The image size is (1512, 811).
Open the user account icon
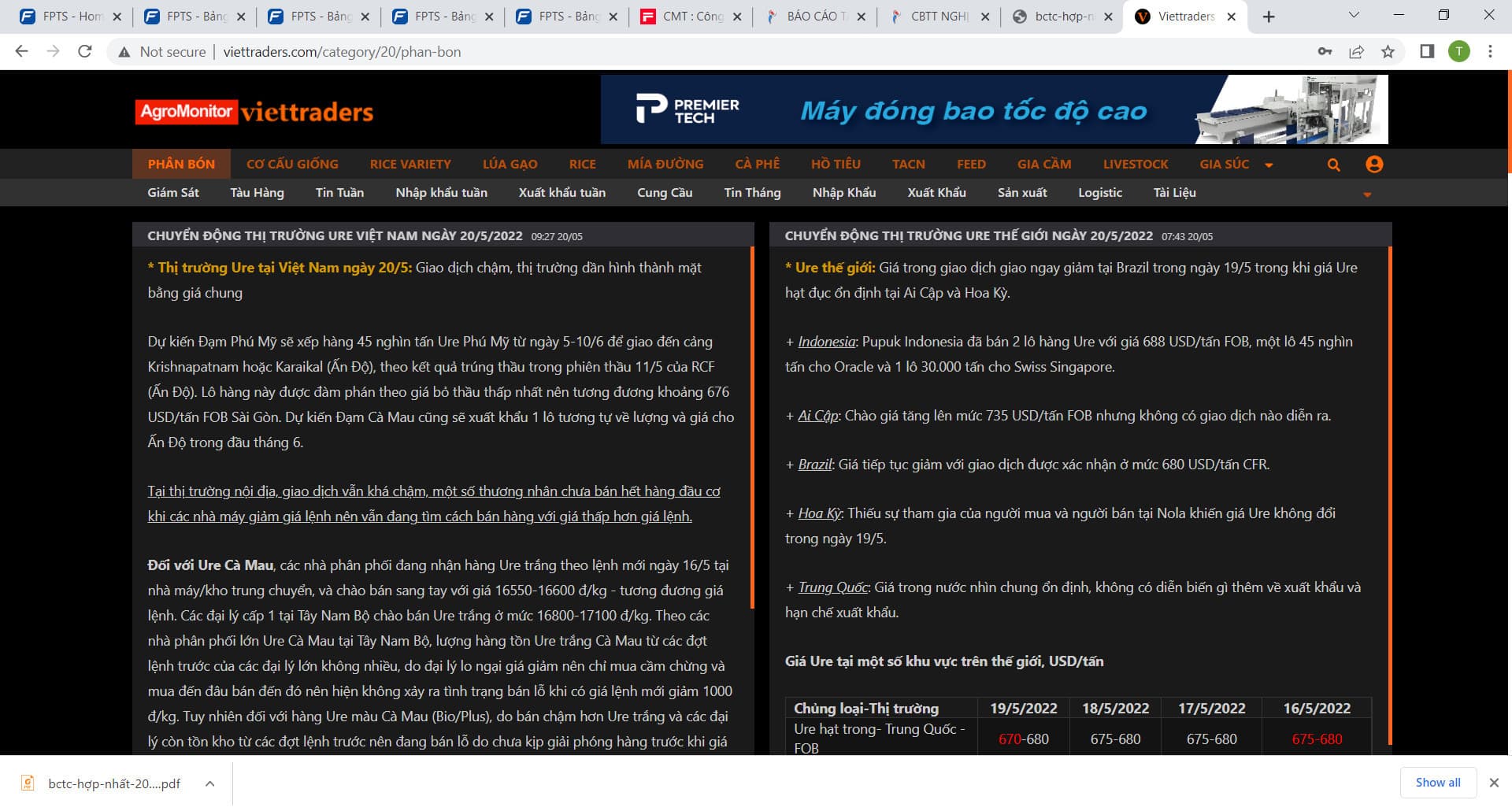[x=1374, y=164]
